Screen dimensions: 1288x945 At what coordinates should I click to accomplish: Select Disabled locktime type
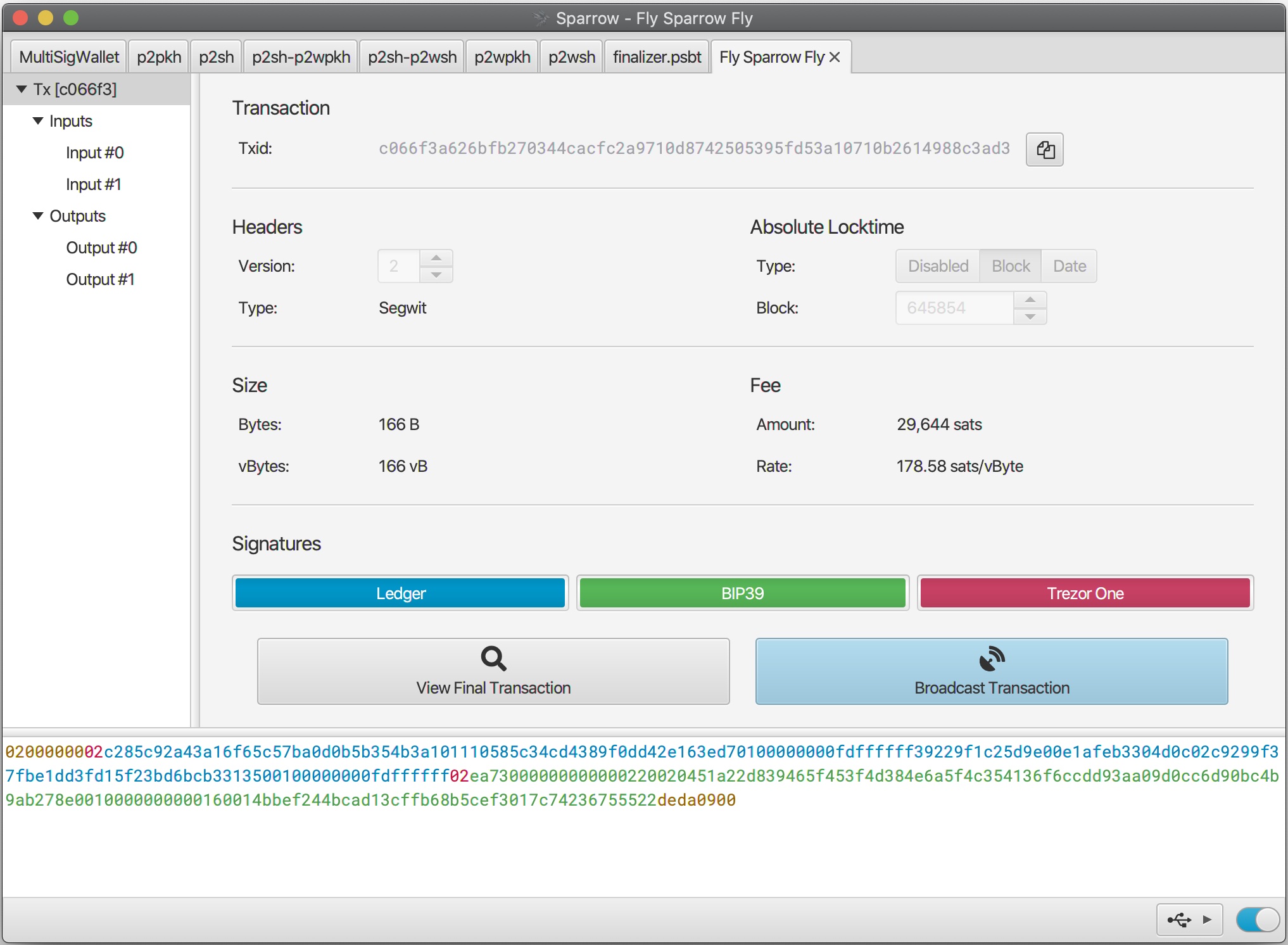(938, 266)
